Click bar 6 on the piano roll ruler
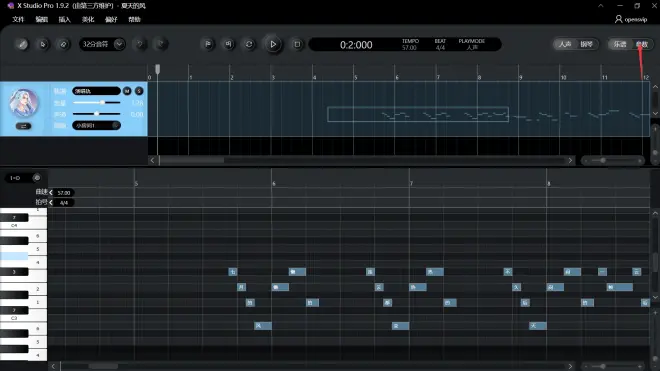Image resolution: width=660 pixels, height=371 pixels. click(274, 184)
